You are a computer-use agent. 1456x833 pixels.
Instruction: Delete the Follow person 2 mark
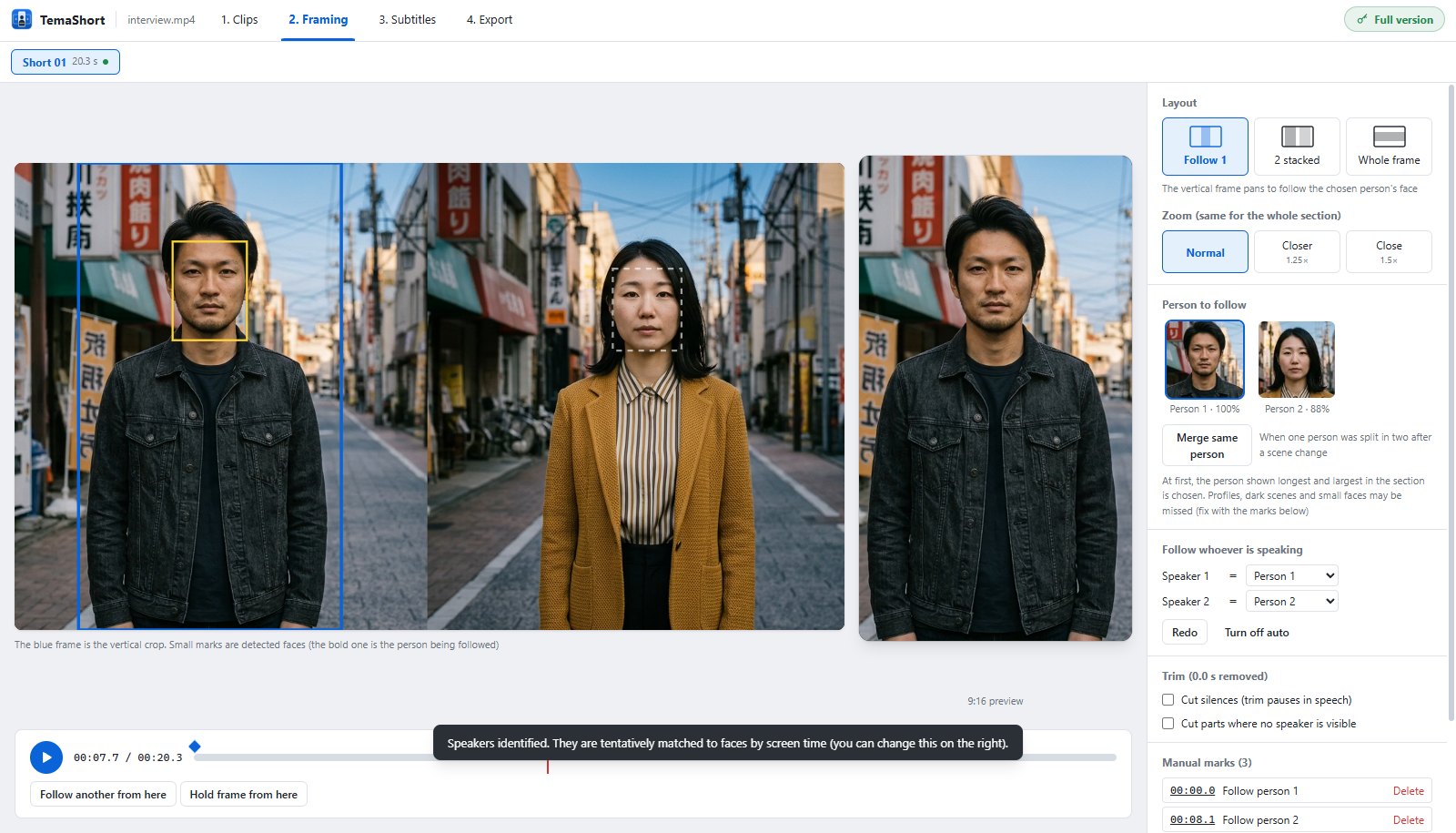click(1408, 820)
